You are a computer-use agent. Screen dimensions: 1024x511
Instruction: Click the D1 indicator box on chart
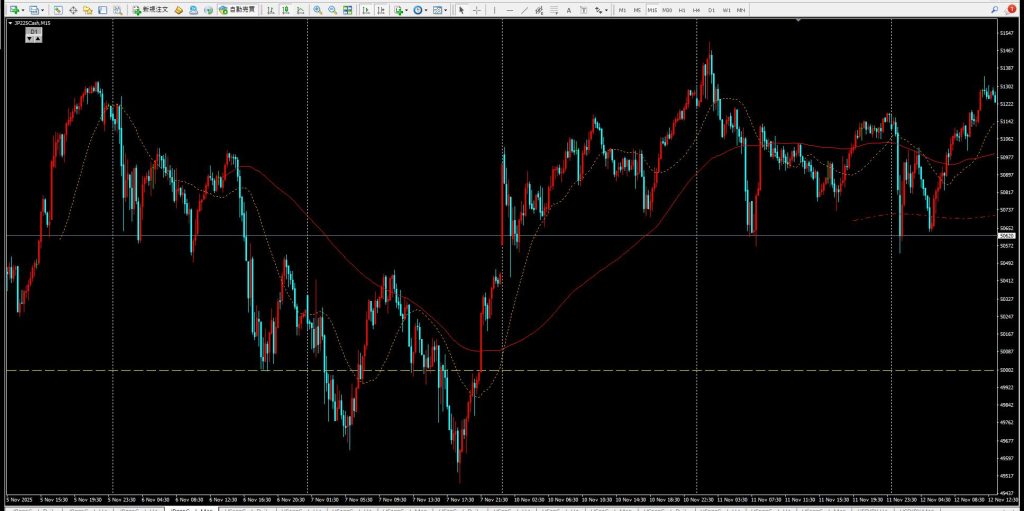point(33,32)
